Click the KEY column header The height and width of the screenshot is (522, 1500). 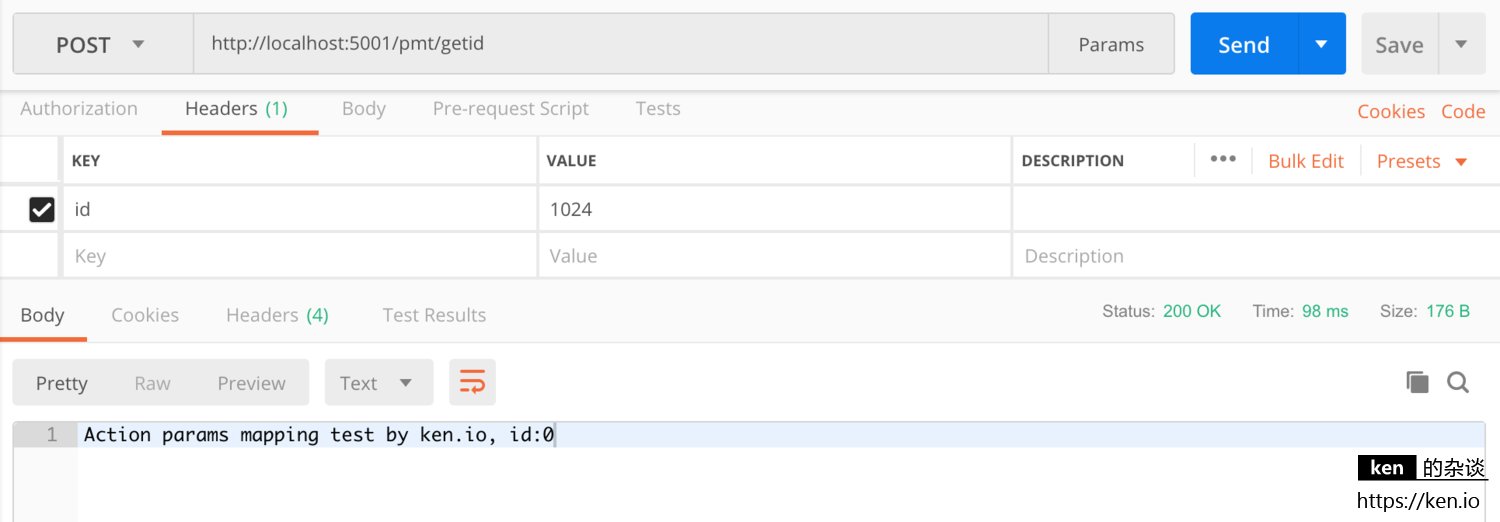coord(86,161)
